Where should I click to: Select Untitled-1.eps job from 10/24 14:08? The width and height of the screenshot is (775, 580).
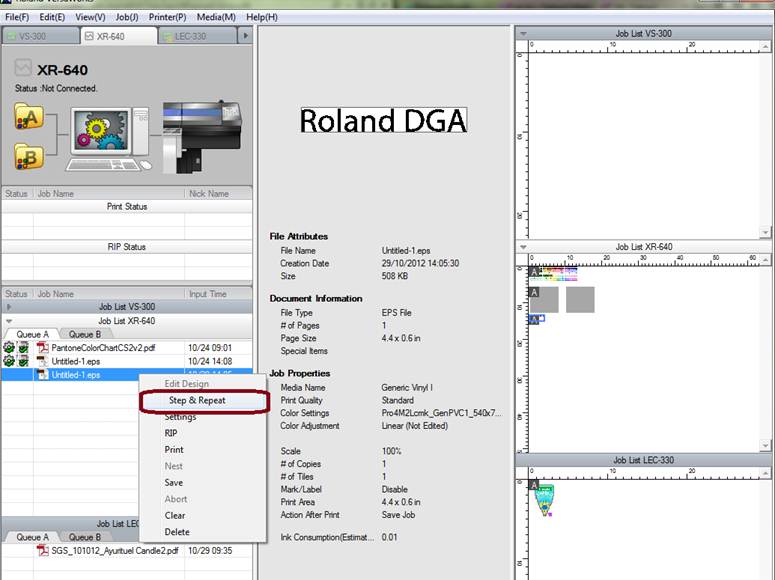[x=127, y=361]
